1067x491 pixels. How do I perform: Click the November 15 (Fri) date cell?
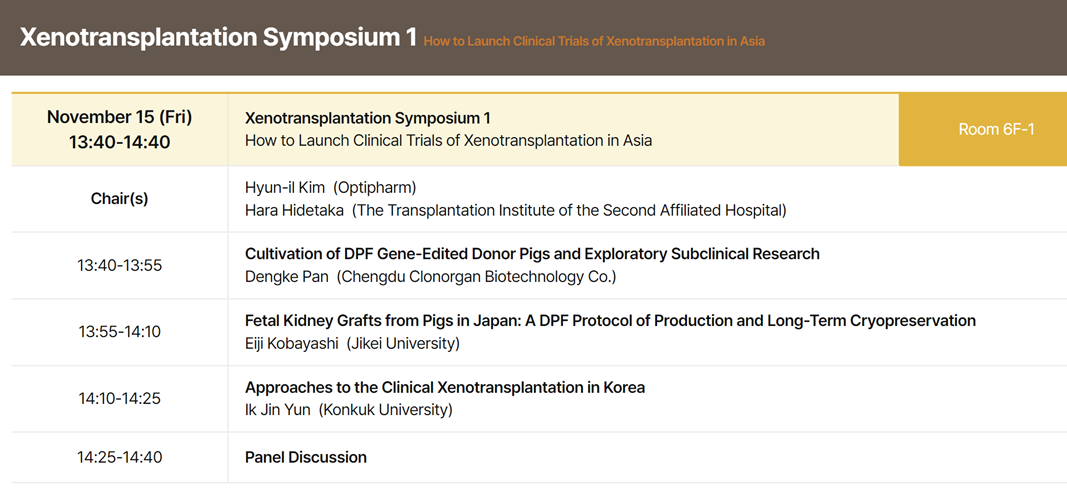120,117
